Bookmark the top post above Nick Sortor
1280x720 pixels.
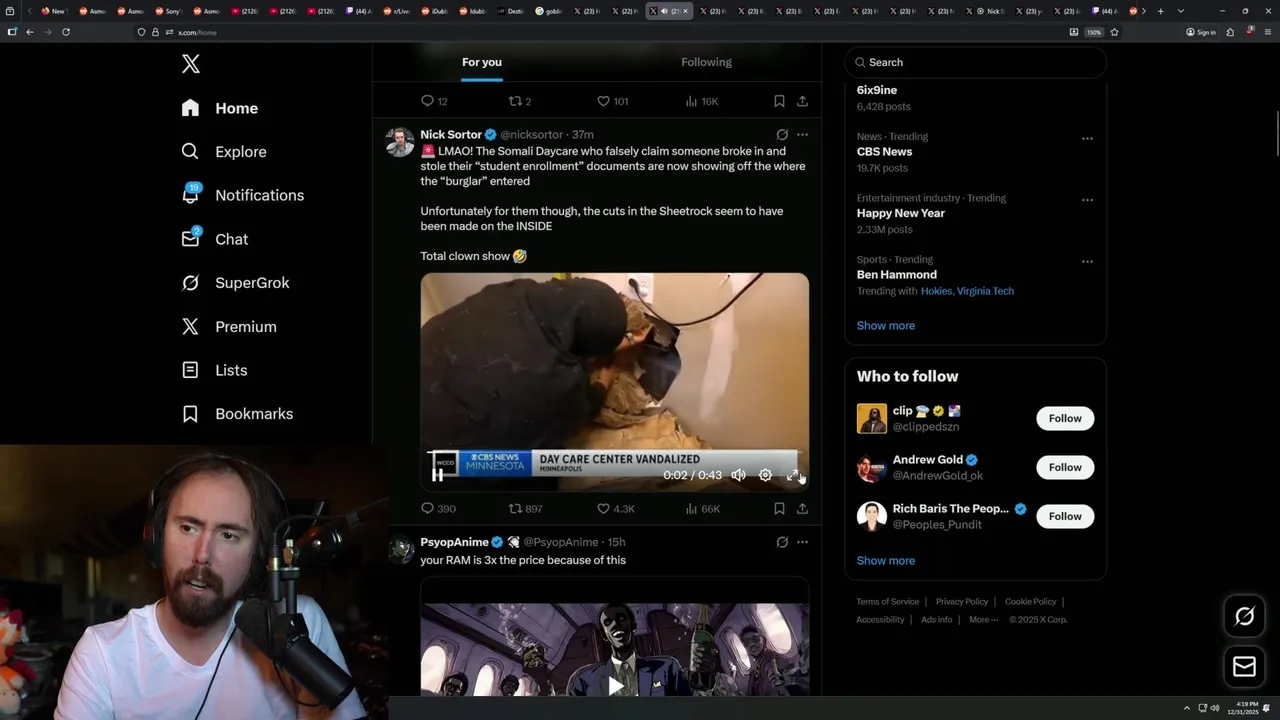tap(779, 101)
